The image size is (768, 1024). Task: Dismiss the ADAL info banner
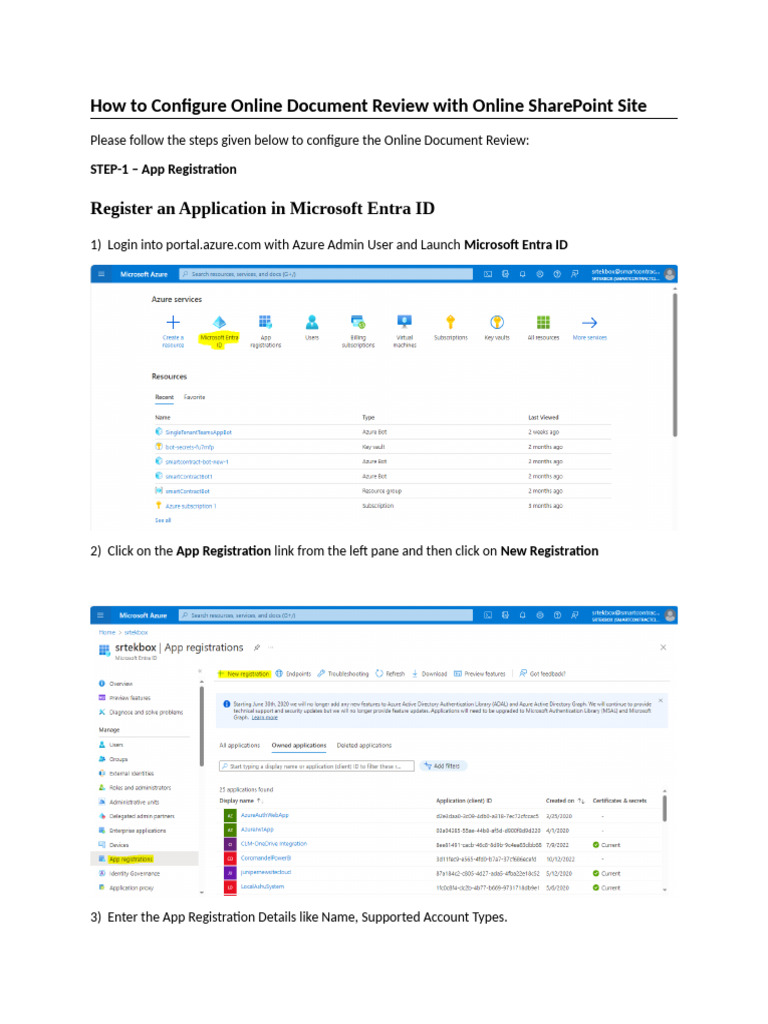(x=660, y=701)
